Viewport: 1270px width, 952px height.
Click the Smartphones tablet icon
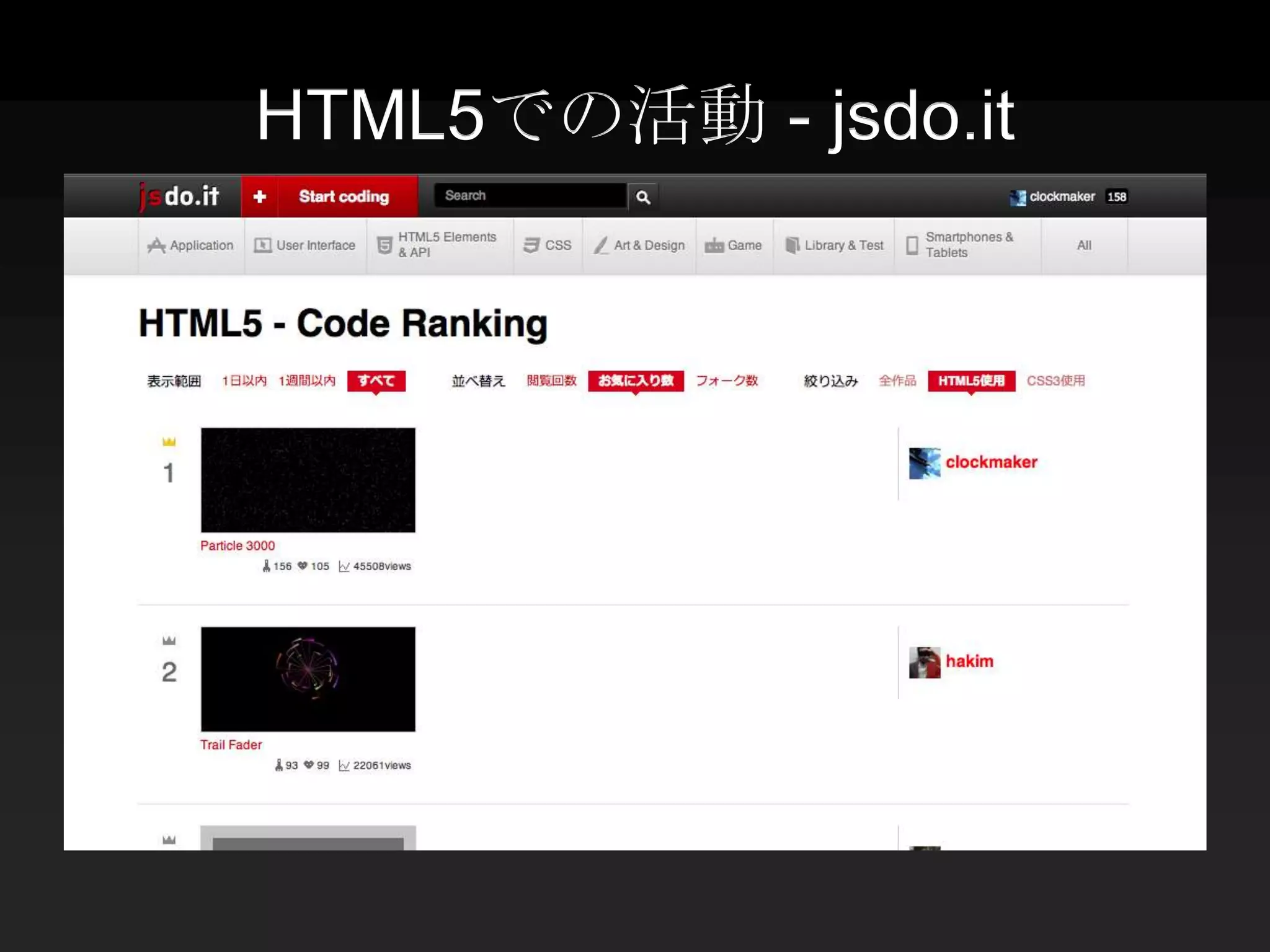pos(912,245)
